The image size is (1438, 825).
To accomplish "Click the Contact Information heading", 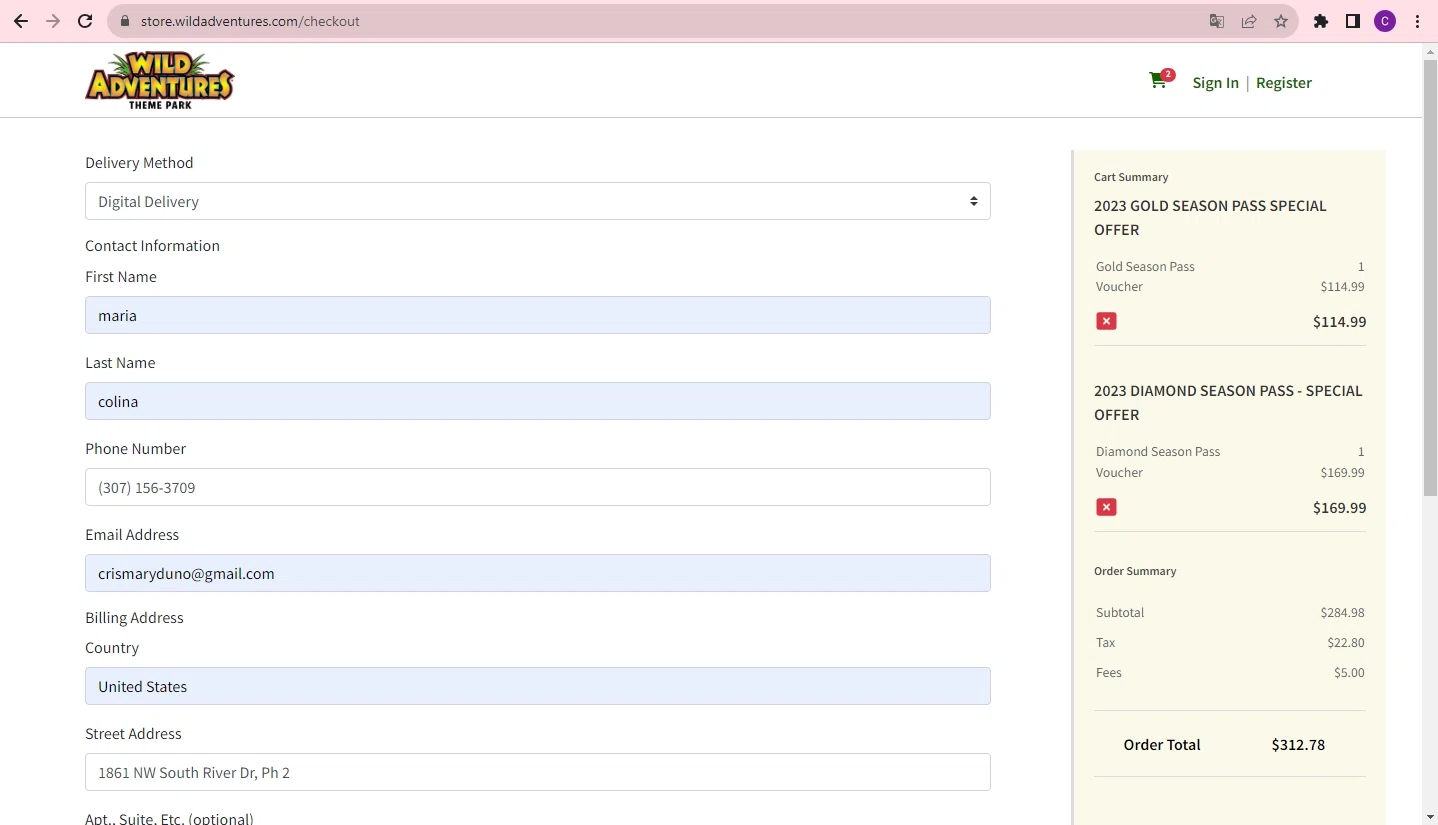I will click(152, 246).
